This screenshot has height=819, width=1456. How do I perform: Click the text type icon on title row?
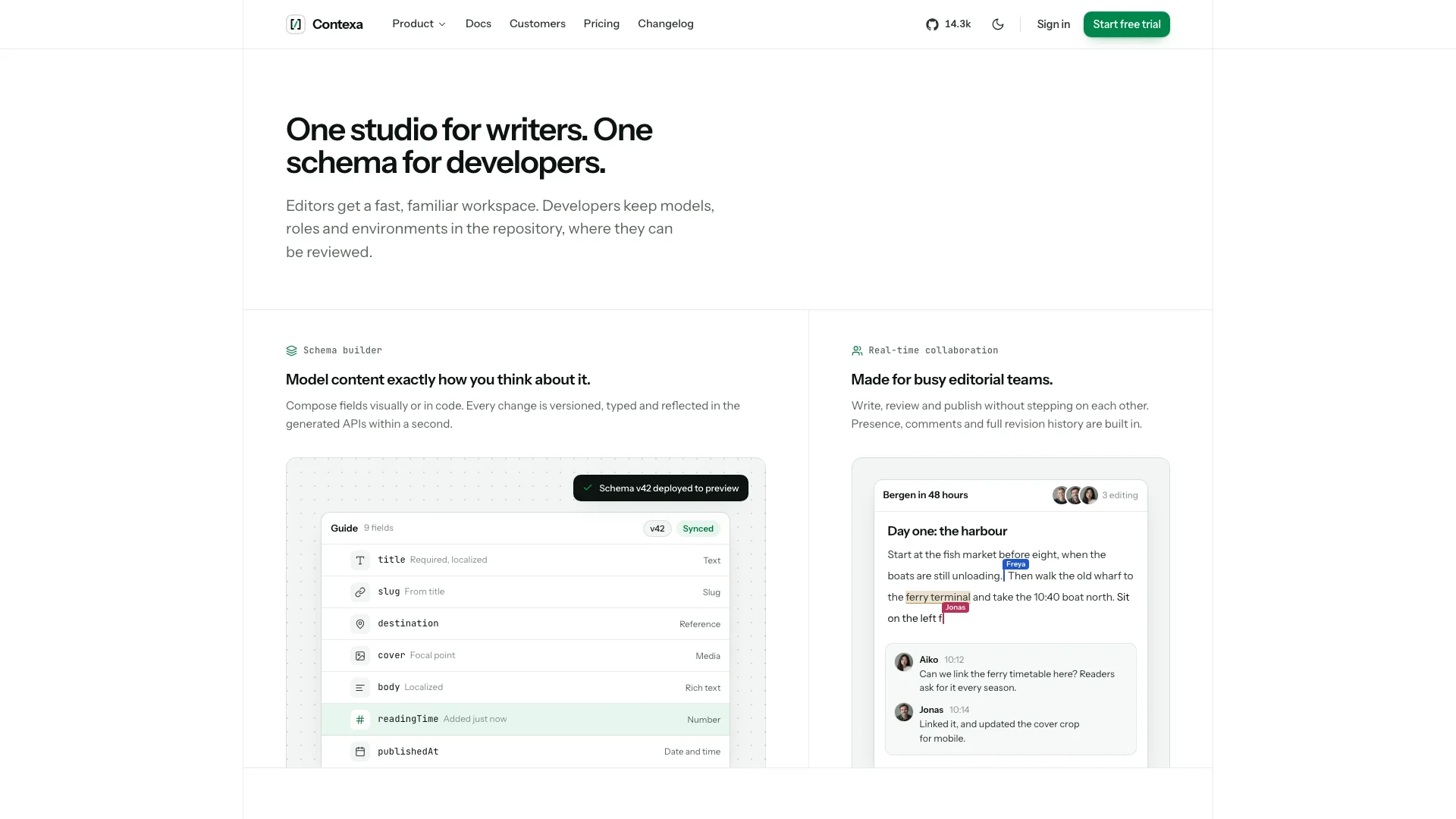360,560
